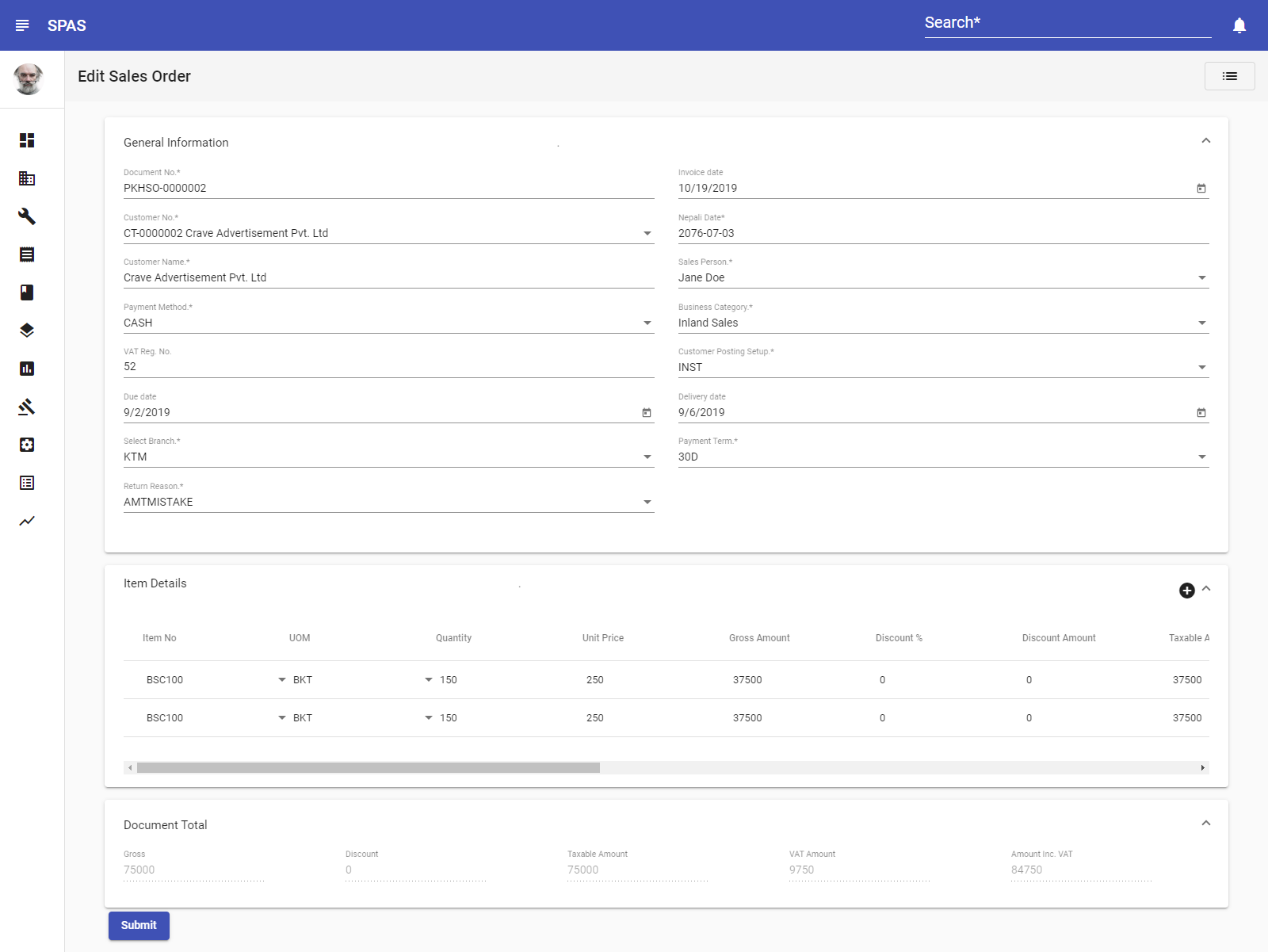The width and height of the screenshot is (1268, 952).
Task: Open the gavel icon in sidebar
Action: [x=27, y=407]
